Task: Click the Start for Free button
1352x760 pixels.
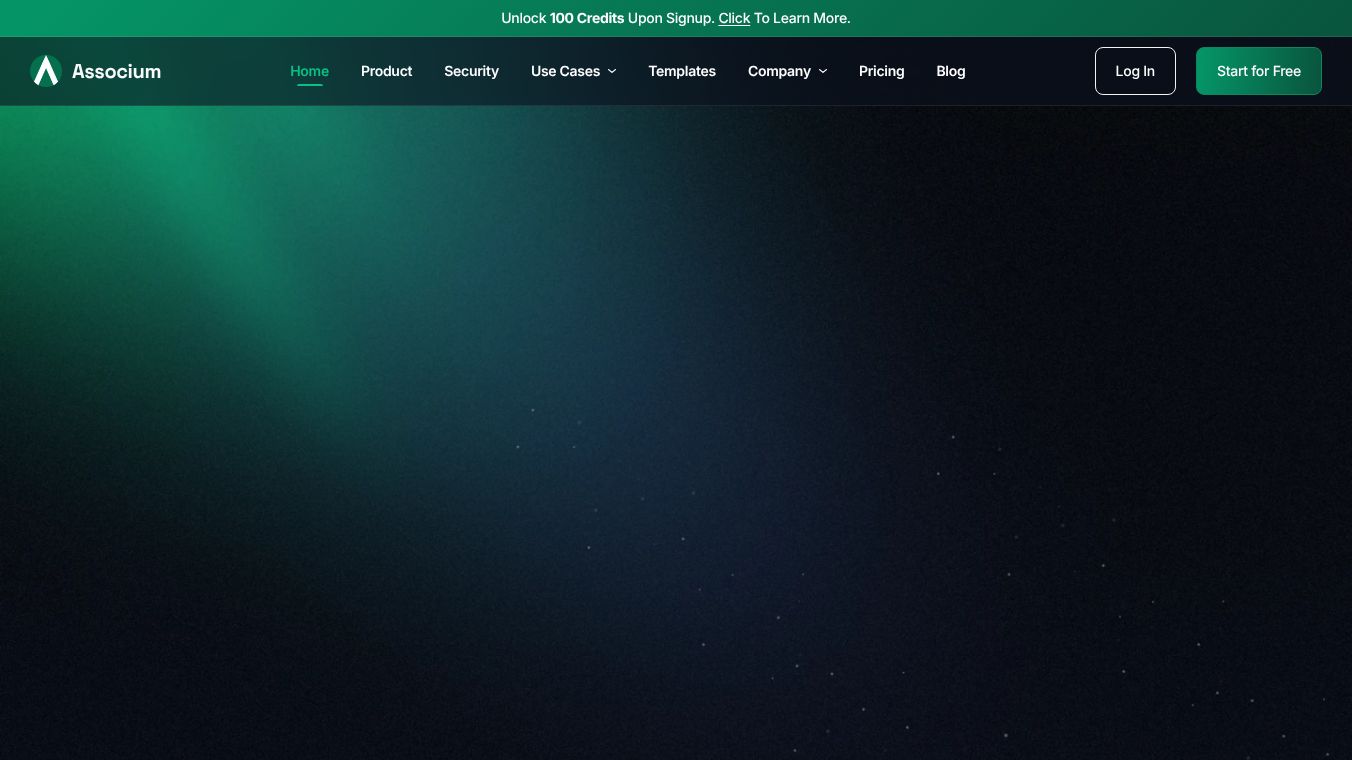Action: 1258,71
